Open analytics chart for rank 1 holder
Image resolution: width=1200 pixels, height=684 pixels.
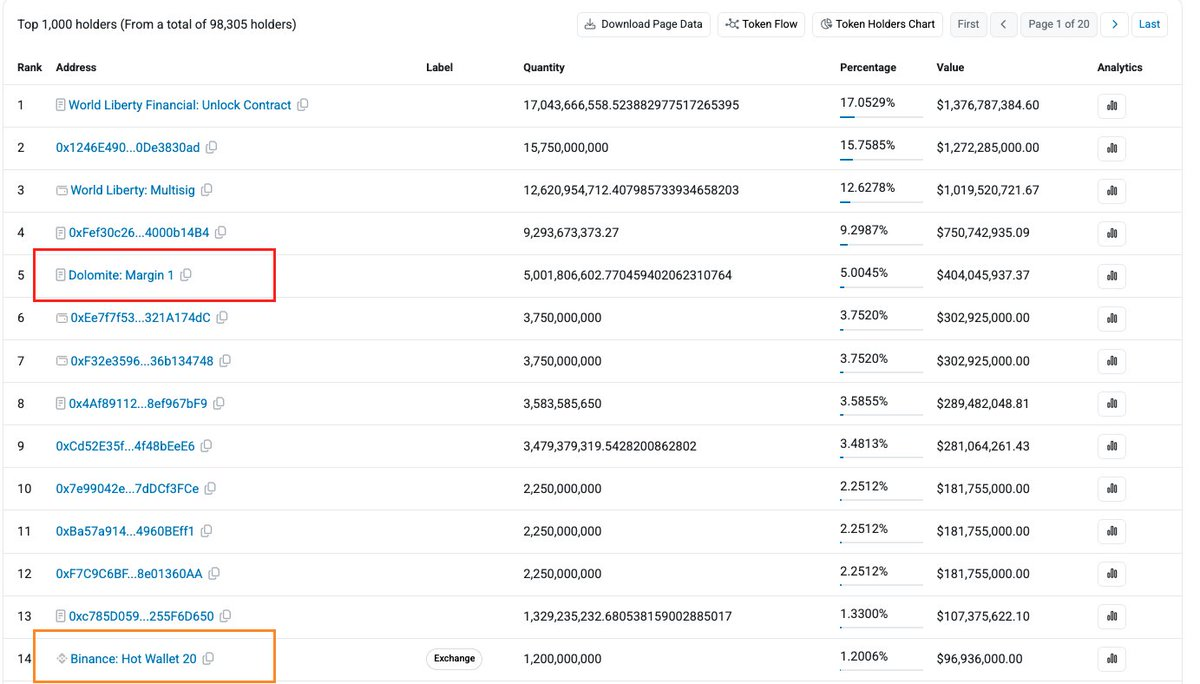point(1111,105)
